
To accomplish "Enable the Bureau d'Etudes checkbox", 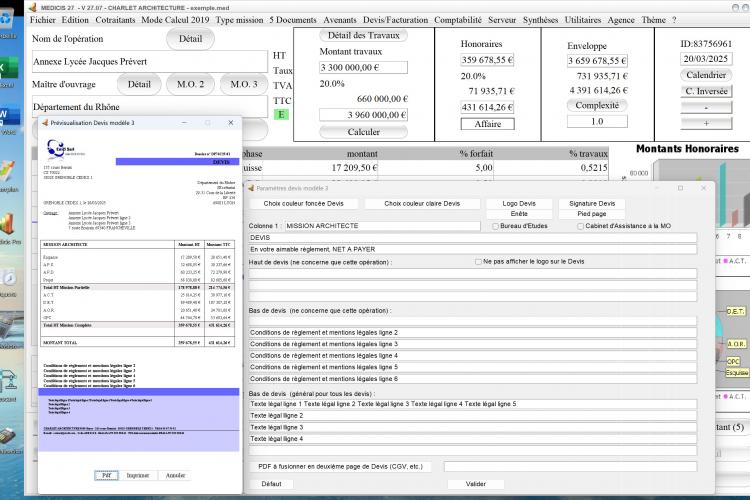I will click(x=496, y=226).
